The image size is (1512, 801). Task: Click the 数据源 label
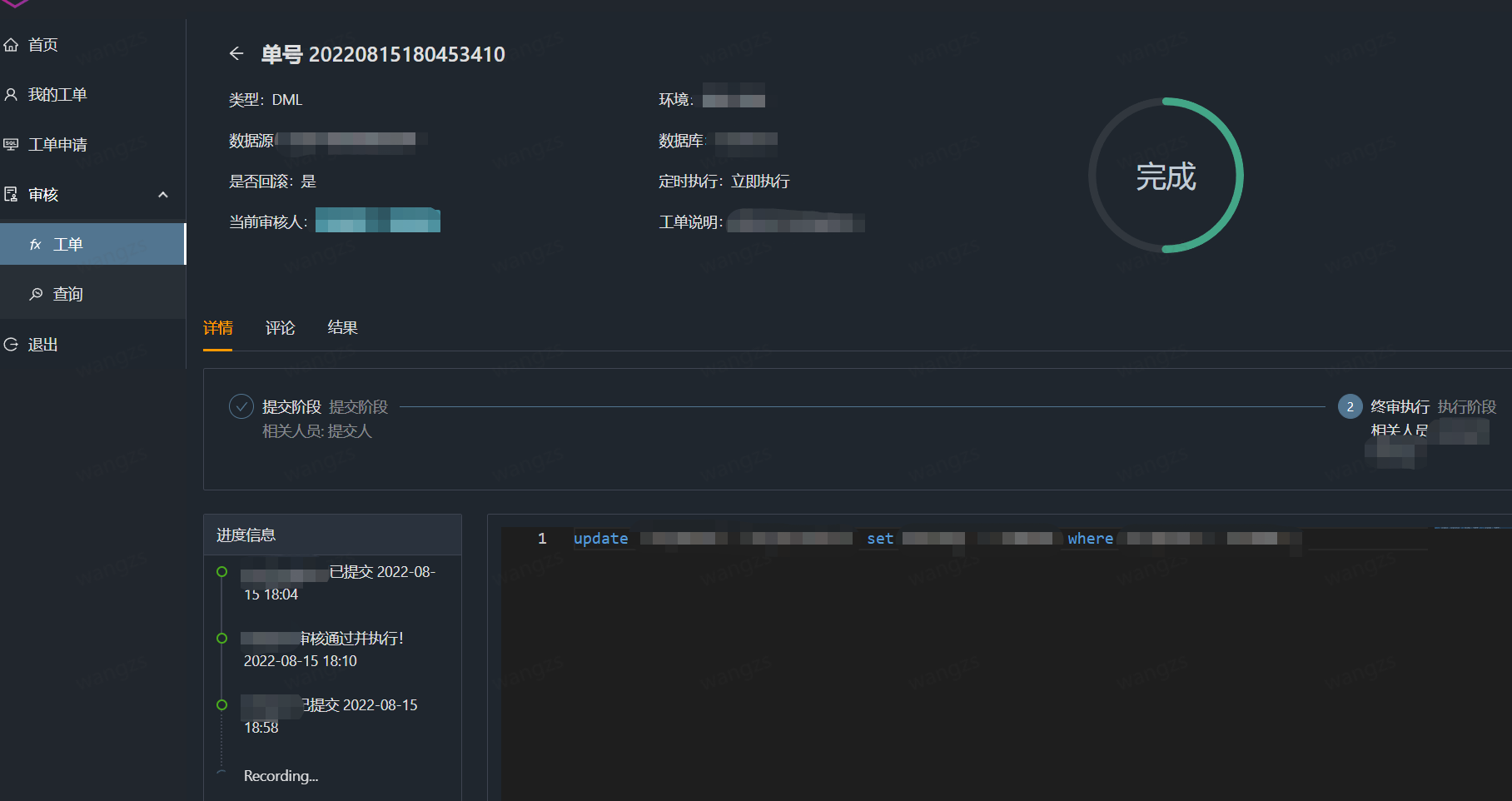251,141
